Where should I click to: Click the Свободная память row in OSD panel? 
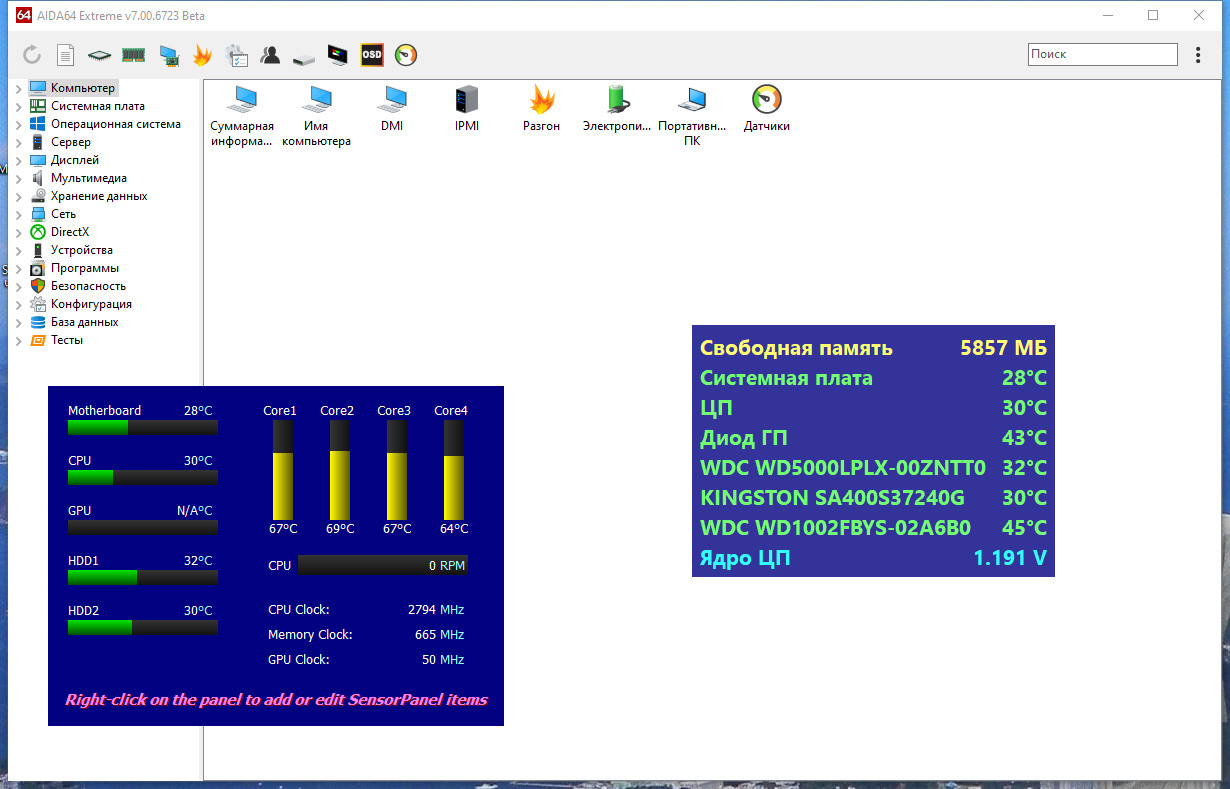tap(873, 348)
